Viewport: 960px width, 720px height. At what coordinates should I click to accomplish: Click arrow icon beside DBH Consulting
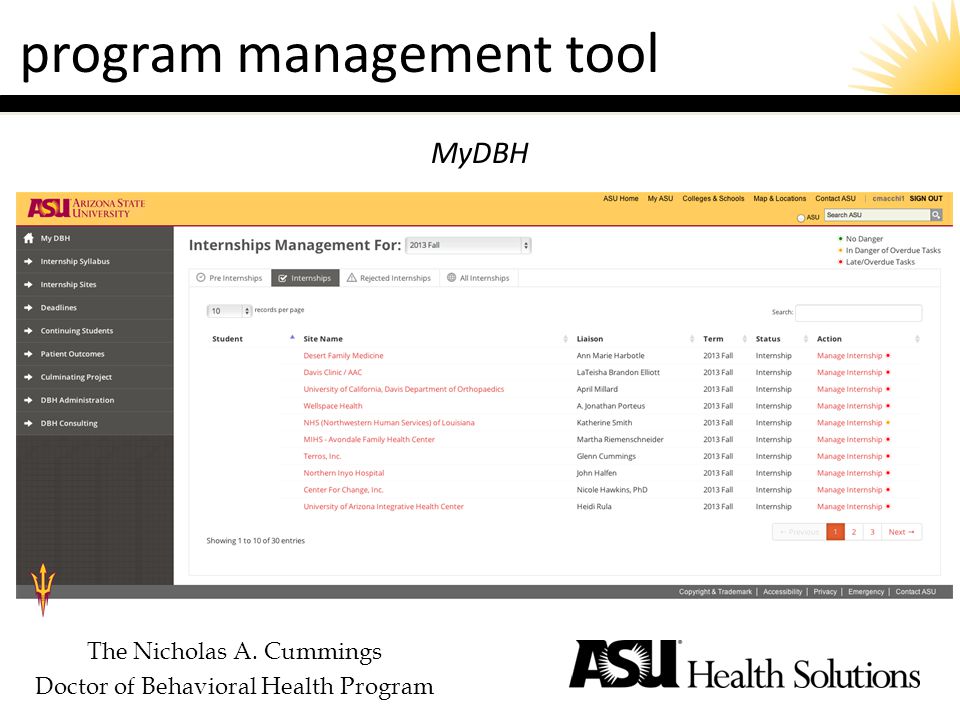click(28, 423)
